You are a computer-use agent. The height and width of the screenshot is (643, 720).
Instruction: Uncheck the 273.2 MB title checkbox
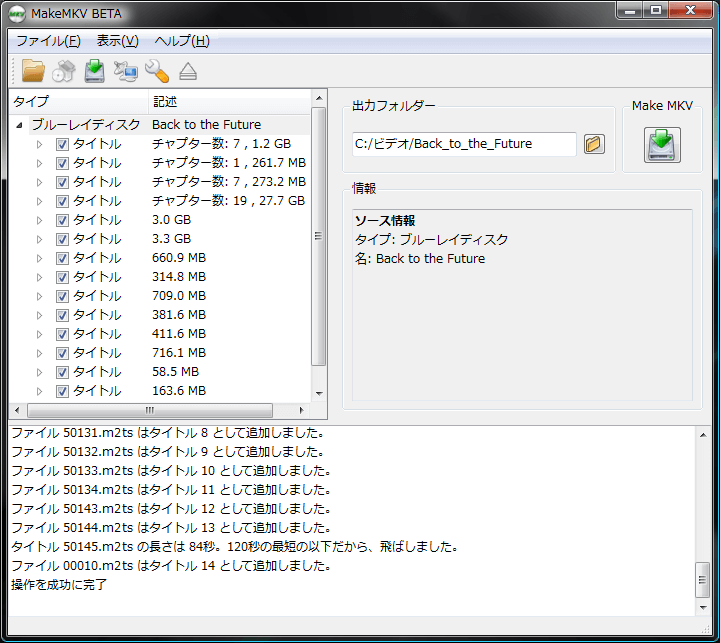tap(62, 182)
